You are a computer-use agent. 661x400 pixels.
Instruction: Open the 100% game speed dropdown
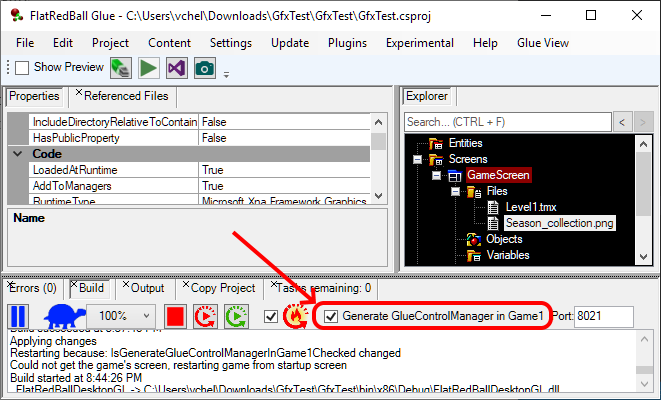[121, 316]
